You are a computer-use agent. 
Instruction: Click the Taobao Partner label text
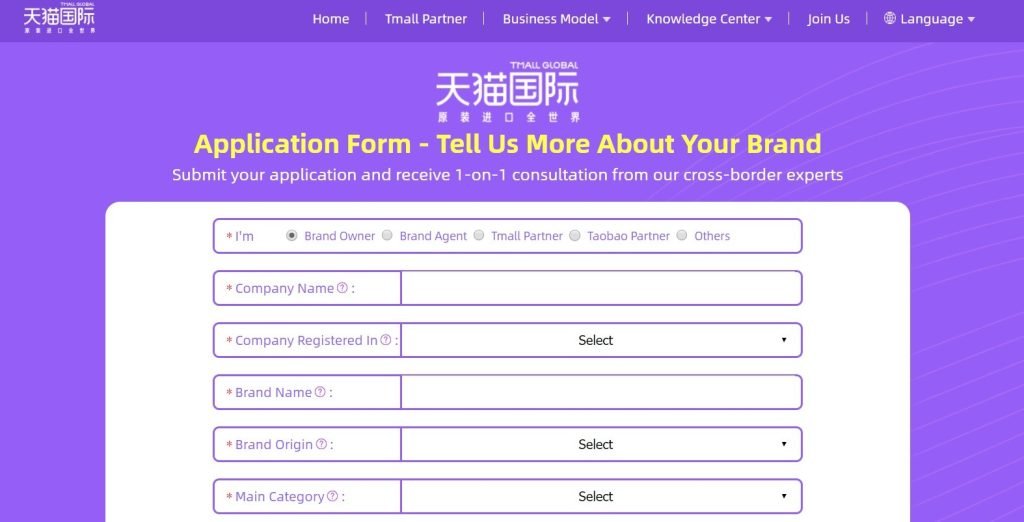pos(628,236)
